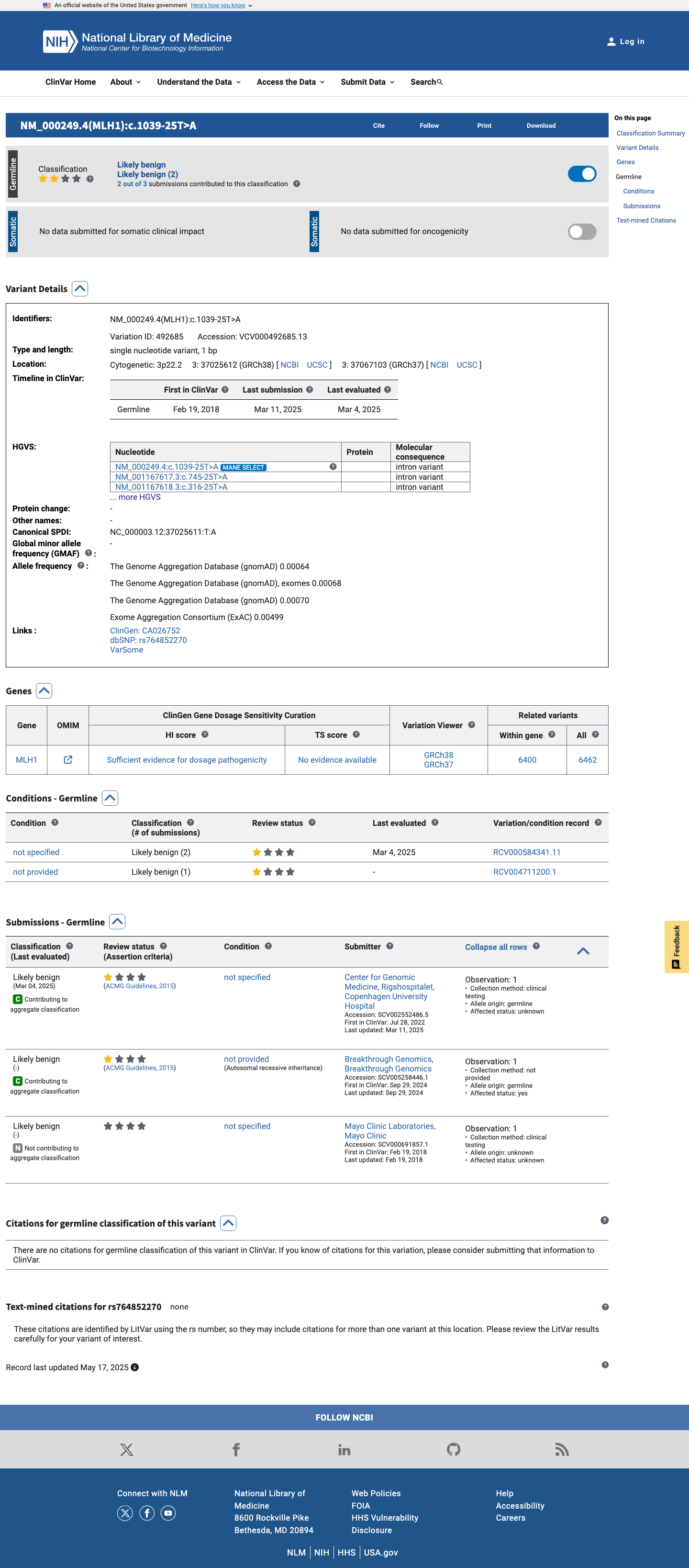Image resolution: width=689 pixels, height=1568 pixels.
Task: Open the Facebook icon under Follow NCBI
Action: 236,1449
